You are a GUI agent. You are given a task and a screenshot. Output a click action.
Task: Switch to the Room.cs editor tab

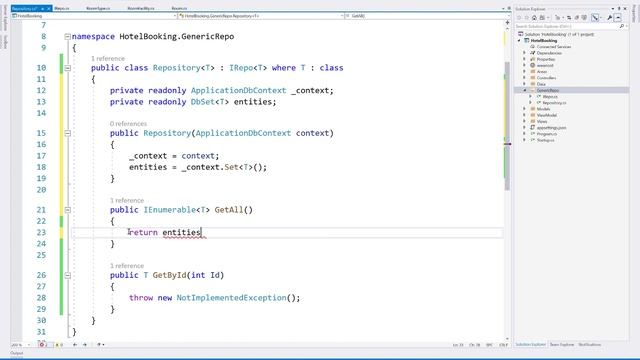[x=179, y=8]
